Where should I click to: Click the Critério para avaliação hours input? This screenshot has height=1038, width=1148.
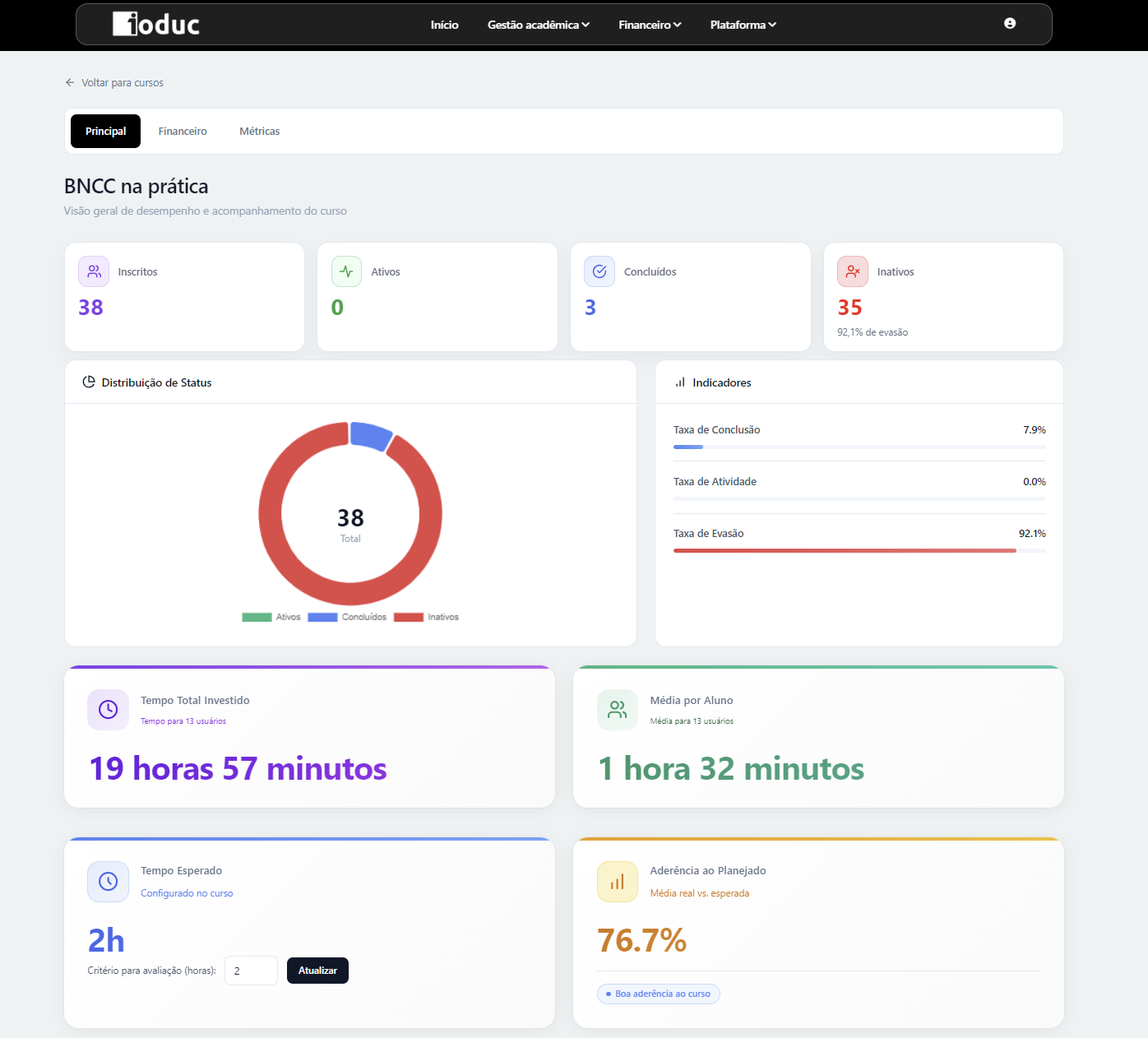click(251, 971)
